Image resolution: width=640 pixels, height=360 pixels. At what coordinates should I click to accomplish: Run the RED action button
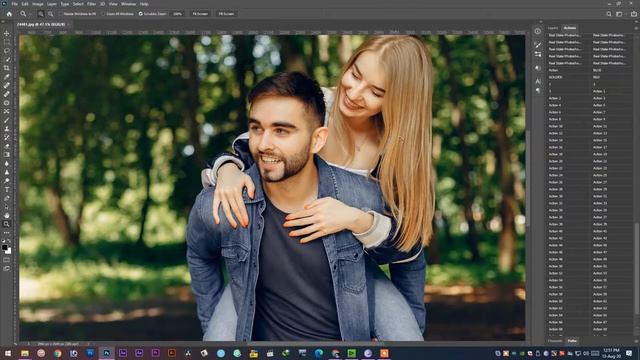point(612,77)
